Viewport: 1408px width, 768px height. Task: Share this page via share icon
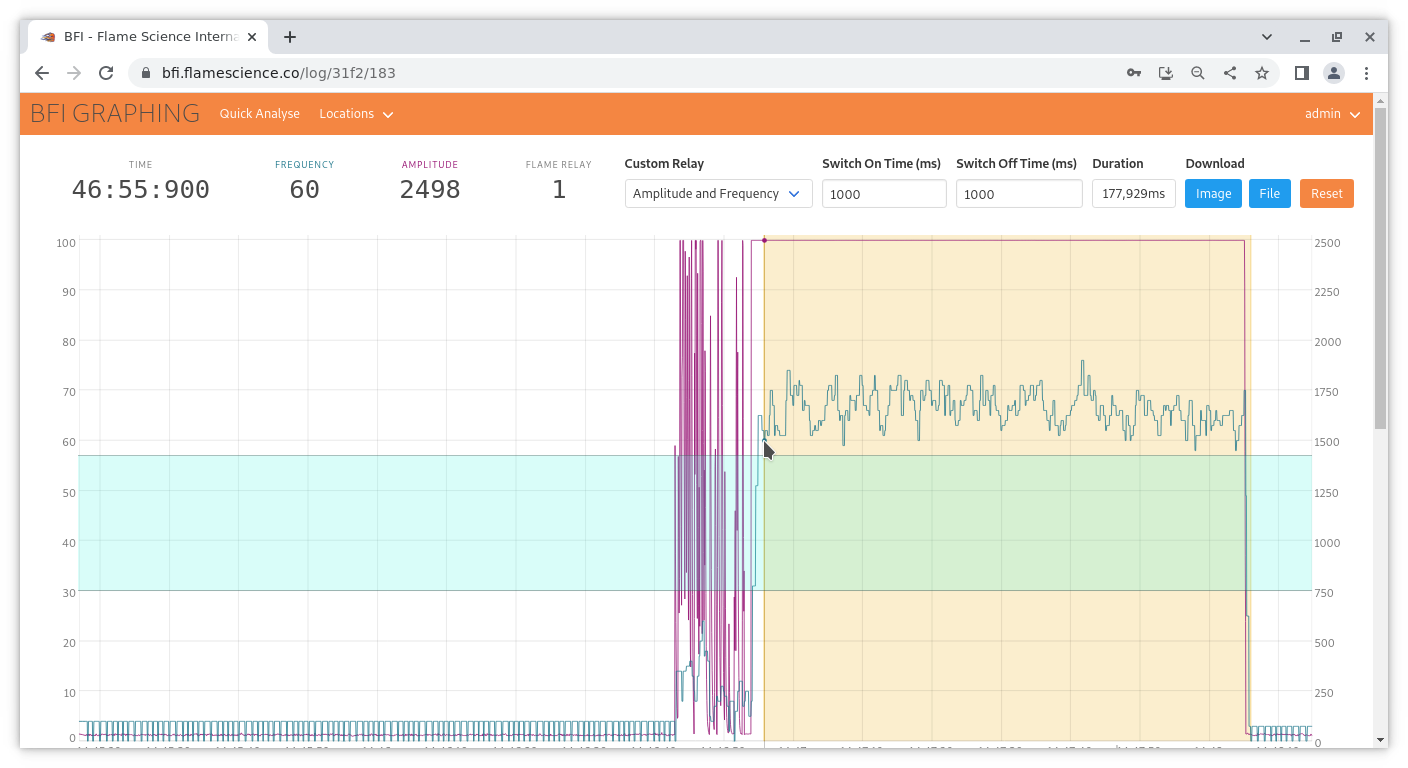click(1230, 73)
